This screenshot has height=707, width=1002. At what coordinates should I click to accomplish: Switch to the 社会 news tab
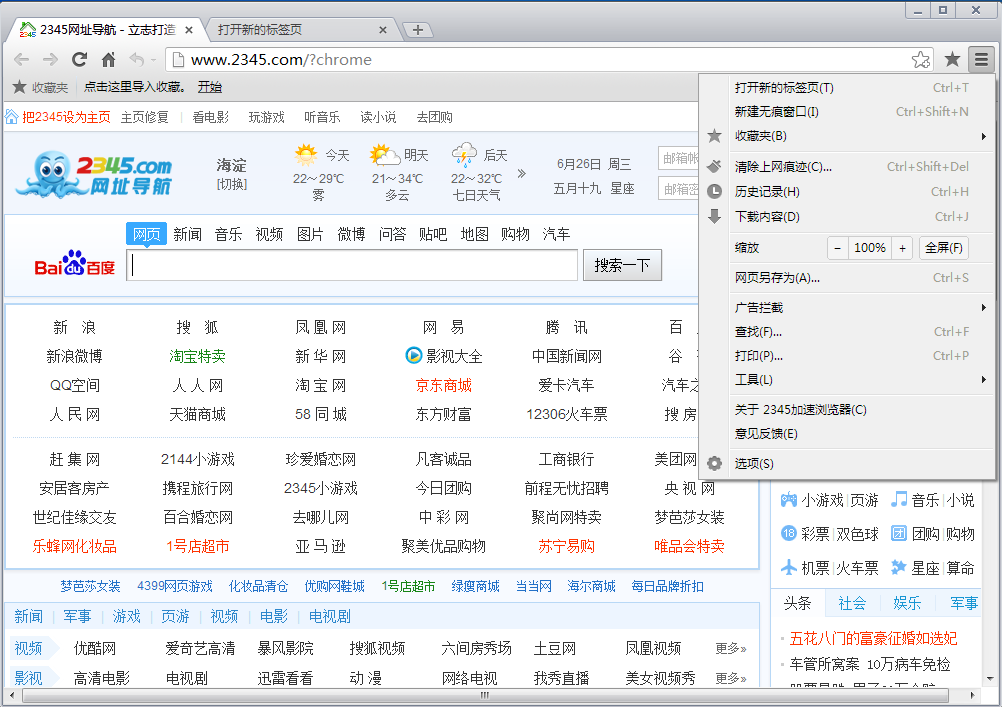click(x=852, y=603)
